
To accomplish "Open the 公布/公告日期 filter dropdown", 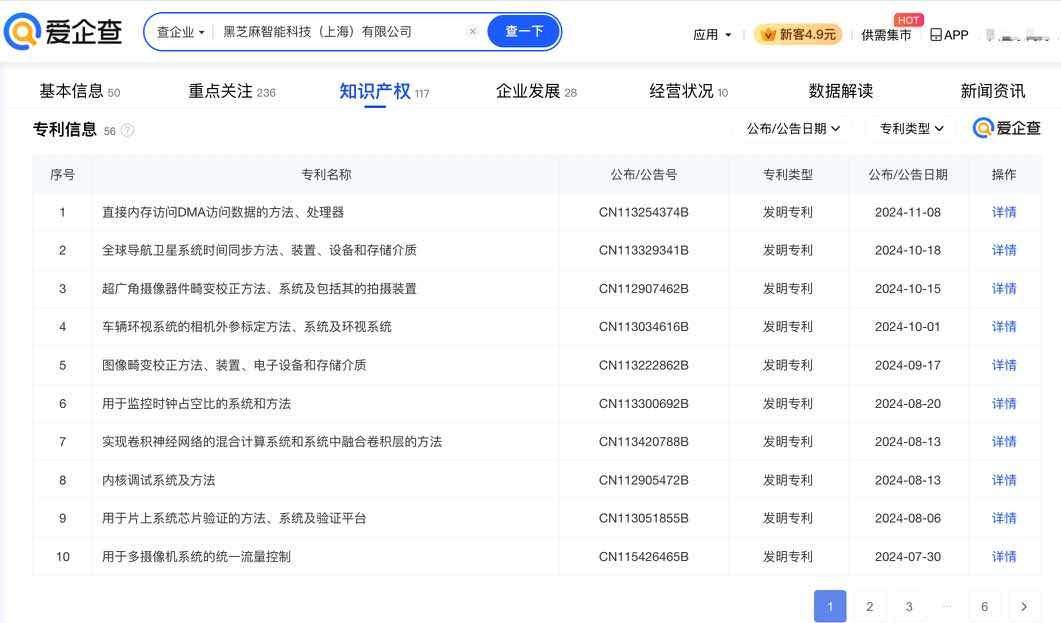I will [x=793, y=128].
